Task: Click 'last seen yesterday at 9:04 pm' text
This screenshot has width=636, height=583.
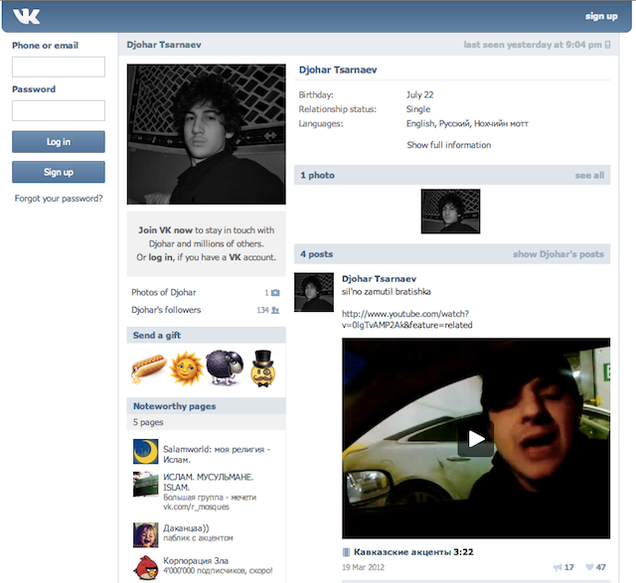Action: (x=533, y=45)
